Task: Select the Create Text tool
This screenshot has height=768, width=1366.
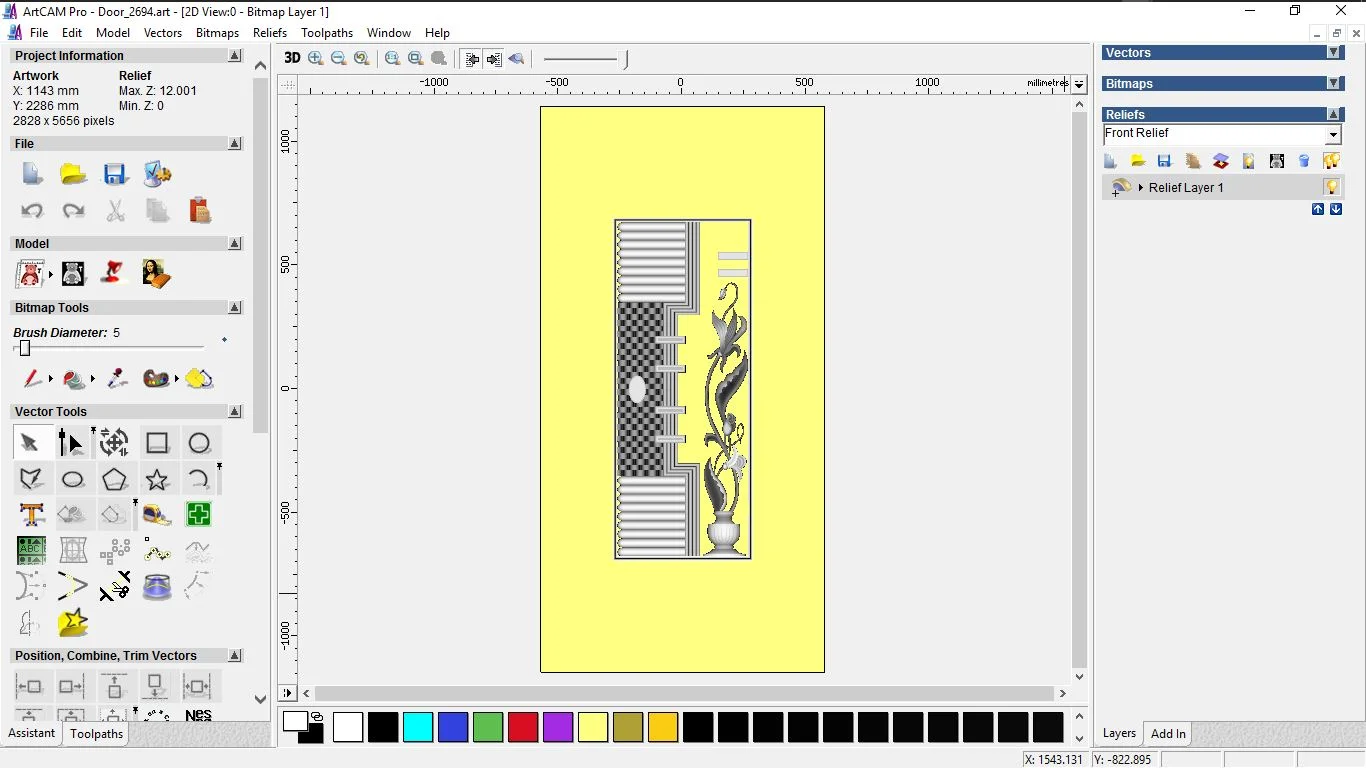Action: coord(31,514)
